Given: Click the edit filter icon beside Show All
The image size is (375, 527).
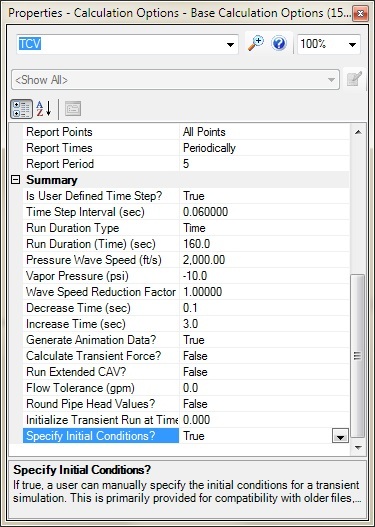Looking at the screenshot, I should point(354,79).
